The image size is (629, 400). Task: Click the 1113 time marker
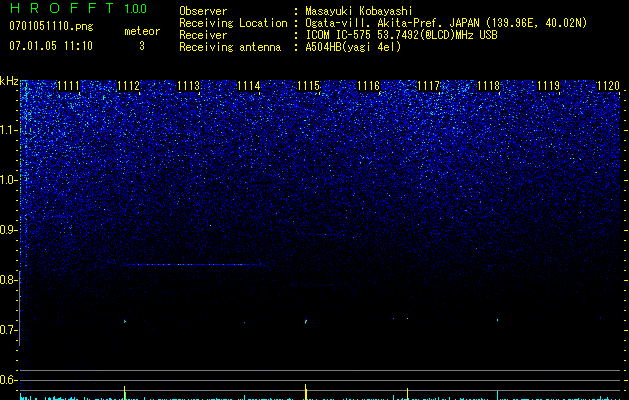click(189, 86)
